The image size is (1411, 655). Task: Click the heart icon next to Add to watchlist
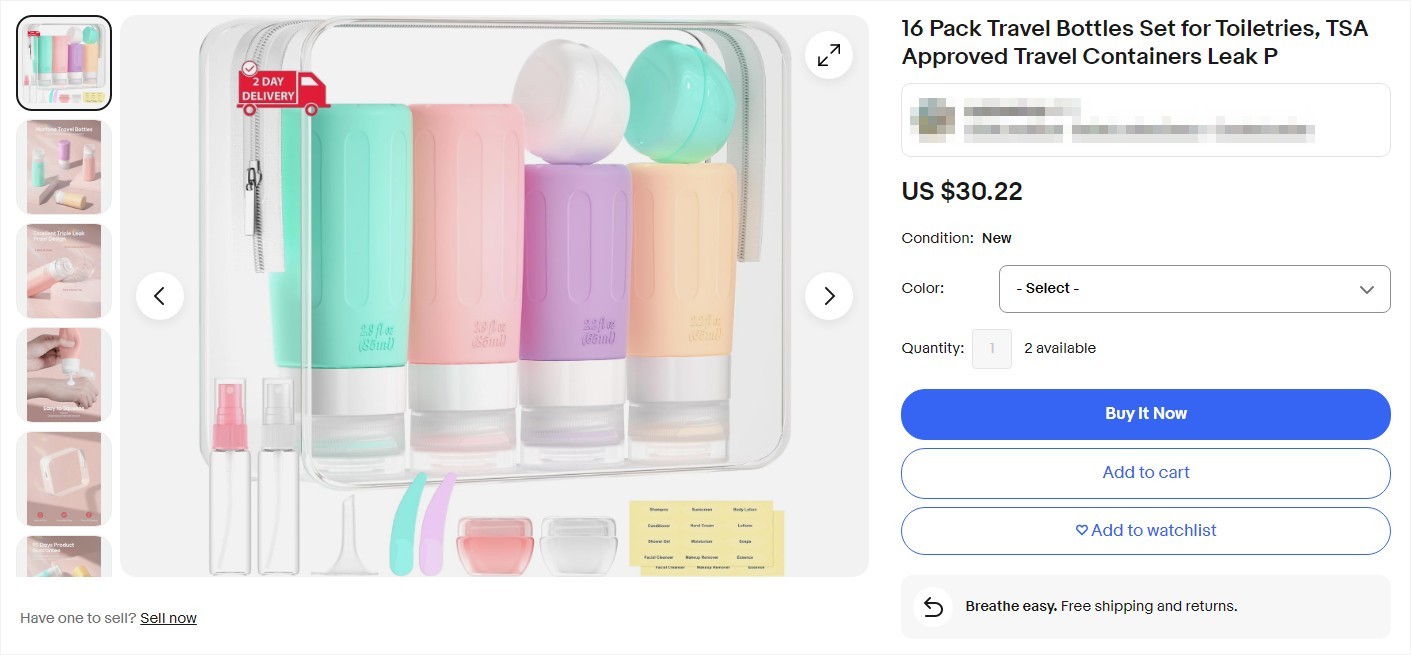tap(1084, 530)
